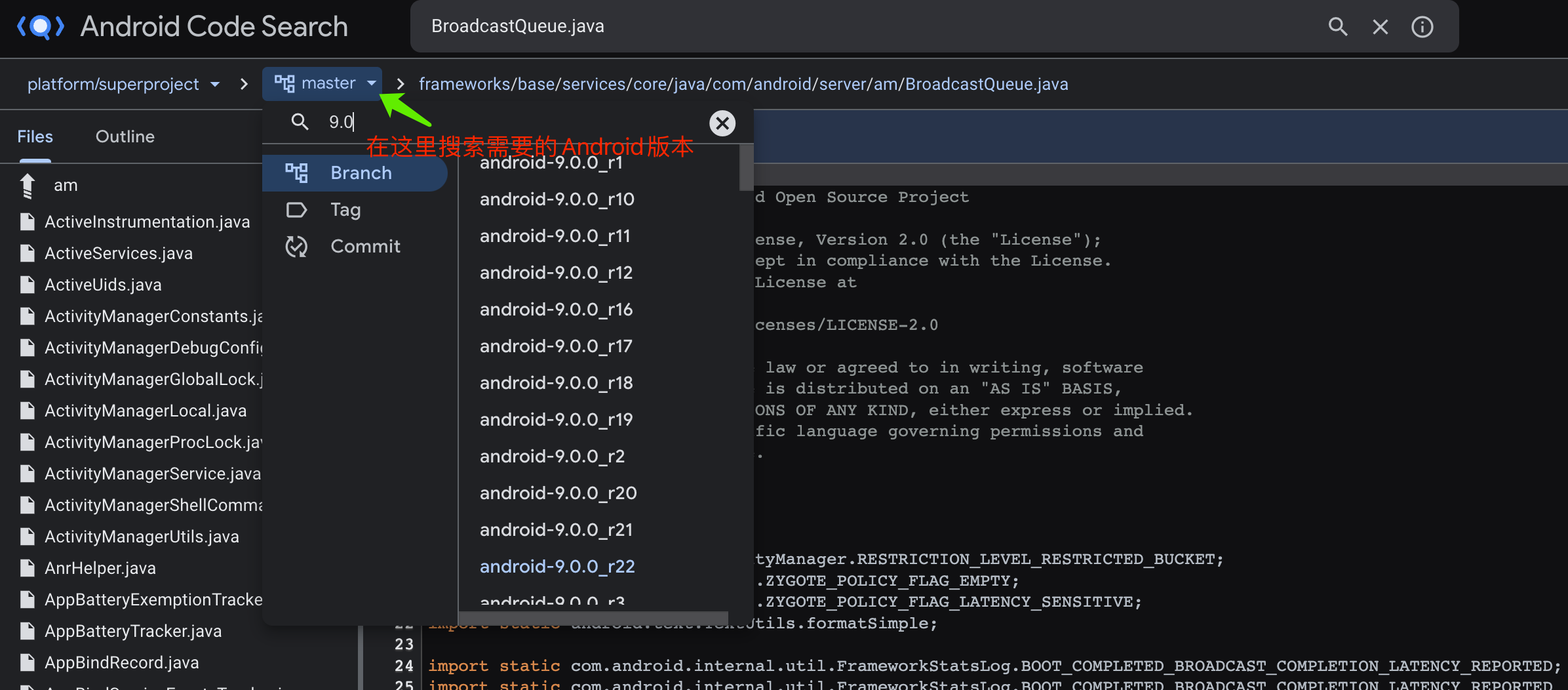Viewport: 1568px width, 690px height.
Task: Click file icon of AppBatteryTracker.java
Action: pyautogui.click(x=28, y=631)
